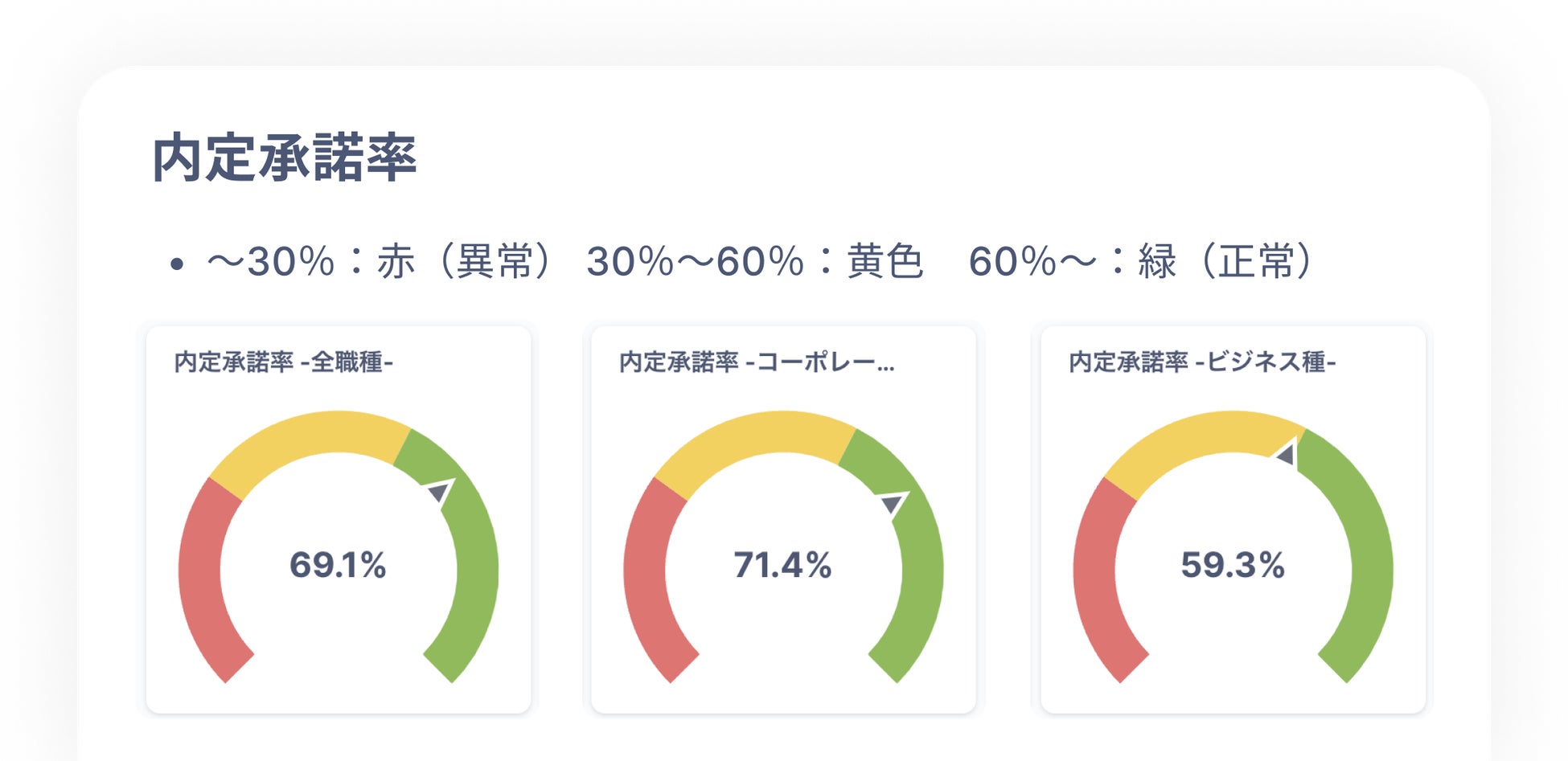Click the red segment of the ビジネス種 gauge
This screenshot has height=761, width=1568.
pos(1097,579)
